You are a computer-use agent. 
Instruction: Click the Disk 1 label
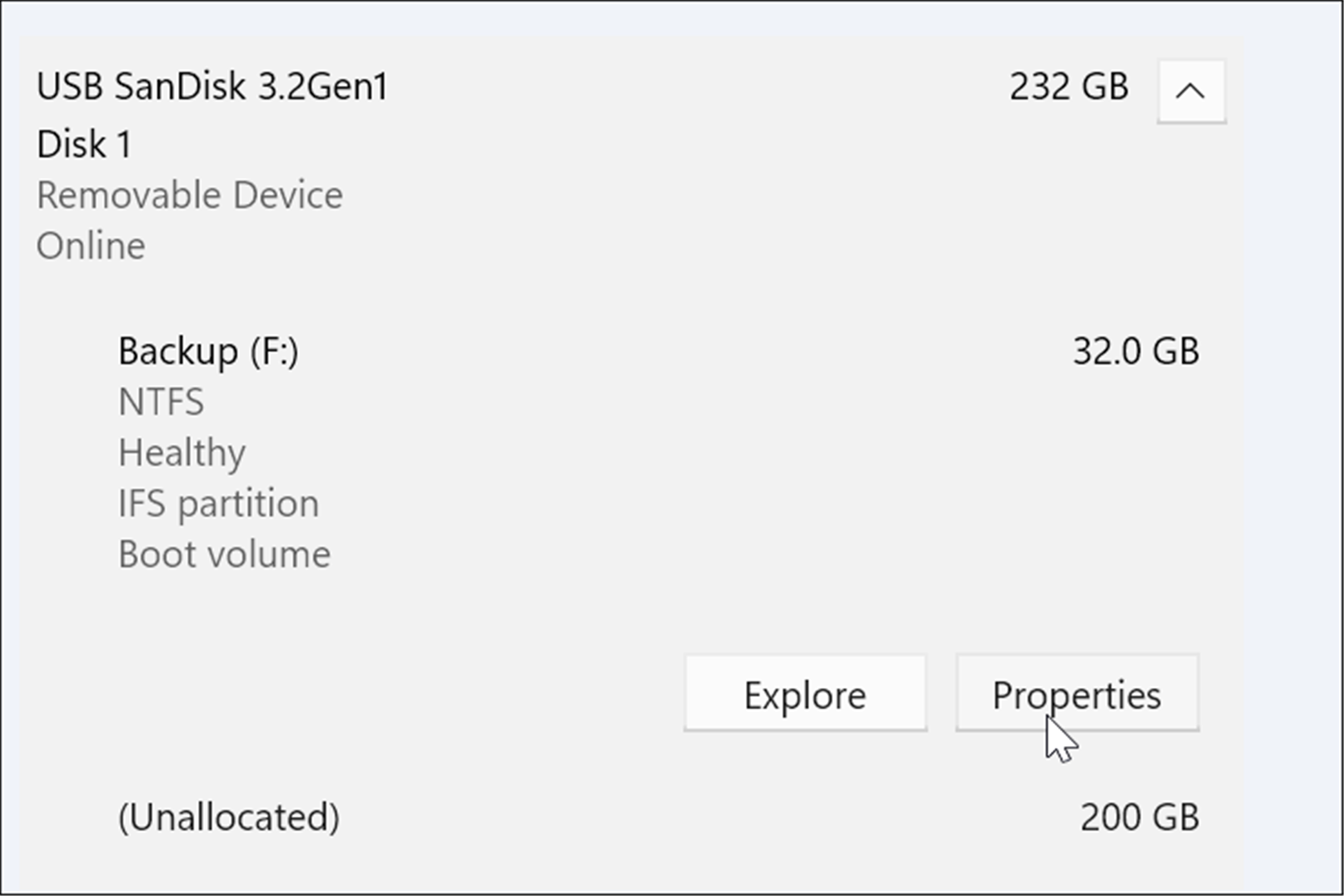[85, 143]
